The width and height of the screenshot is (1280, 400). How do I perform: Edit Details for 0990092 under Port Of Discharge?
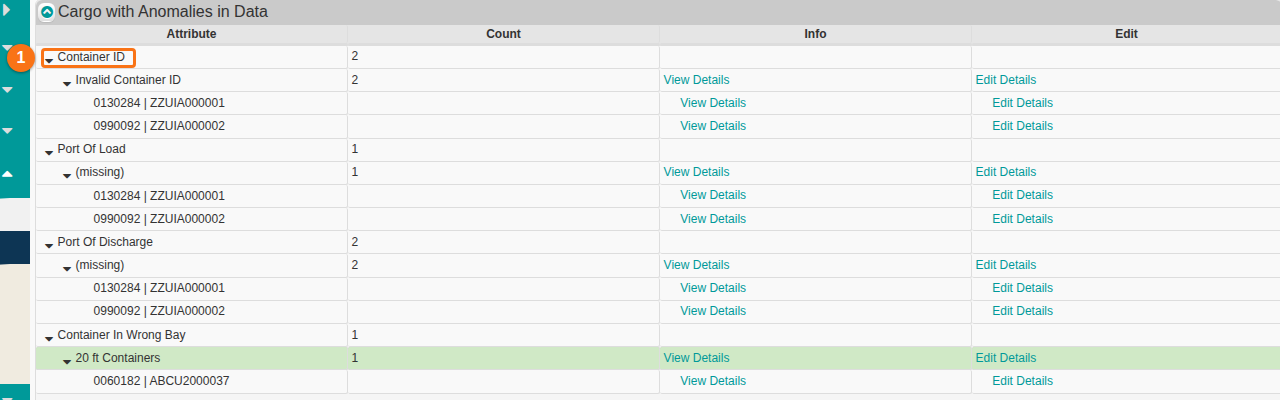pos(1022,311)
